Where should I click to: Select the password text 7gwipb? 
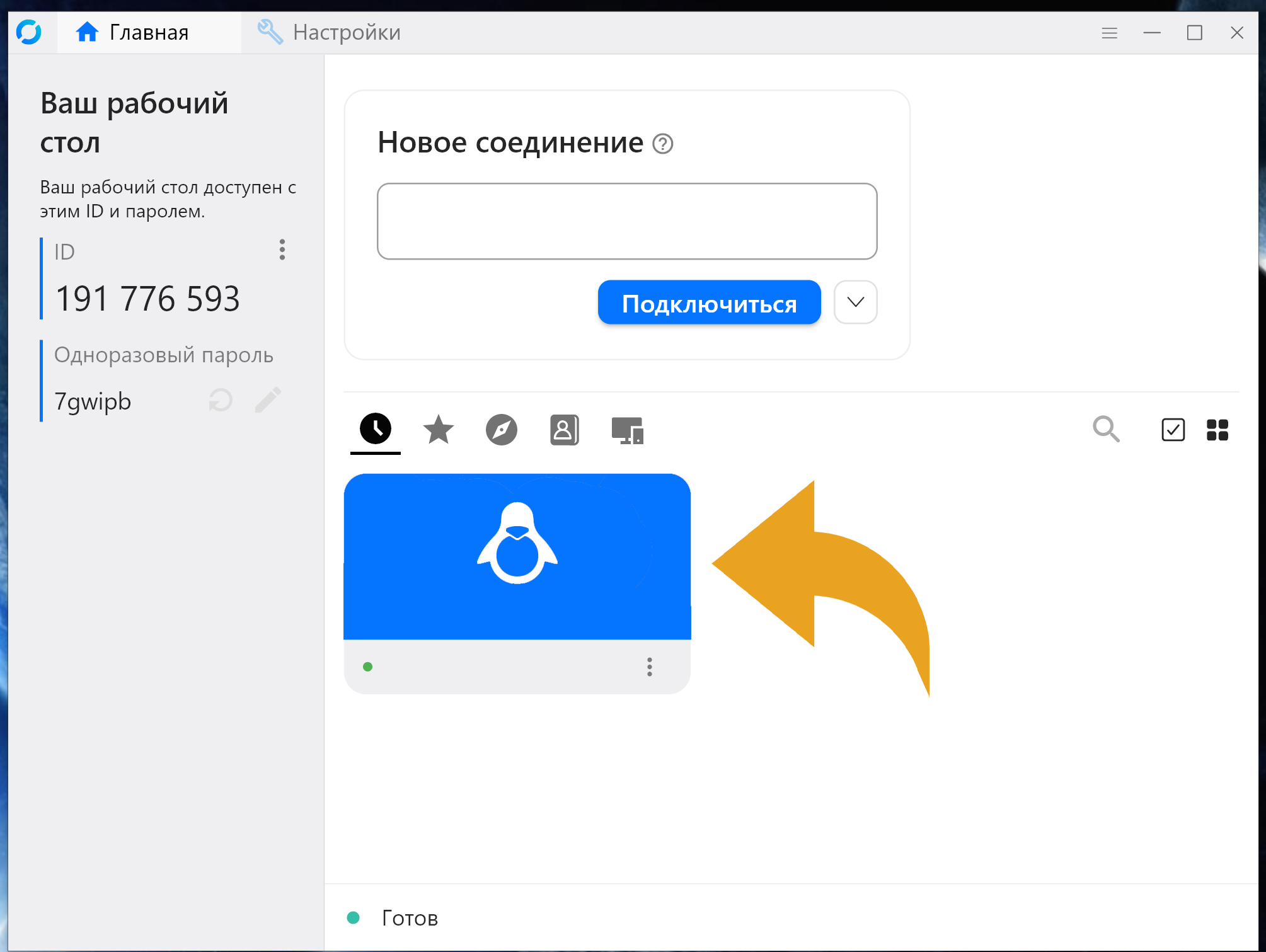tap(93, 401)
